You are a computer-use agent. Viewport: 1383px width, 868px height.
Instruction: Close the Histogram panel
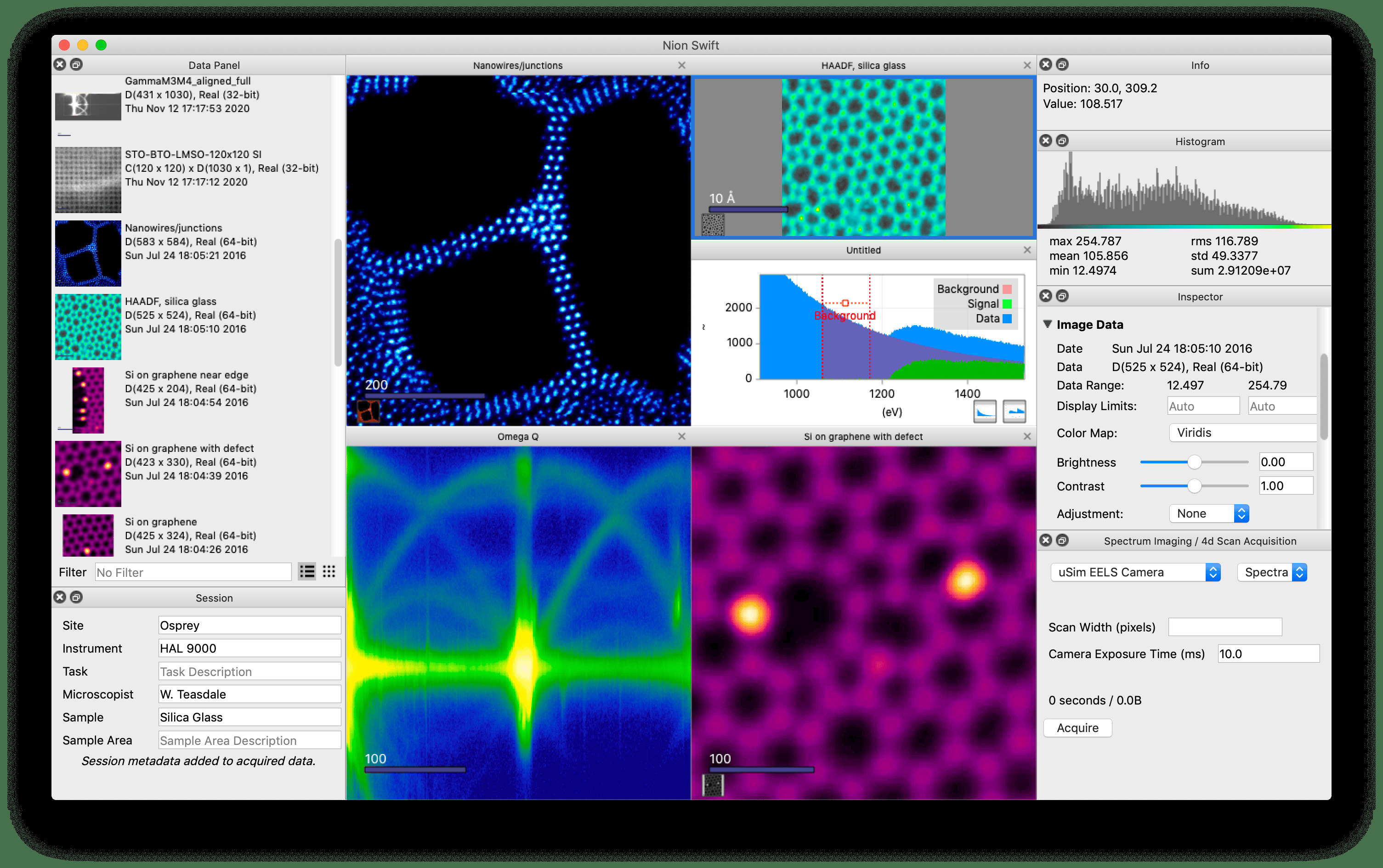click(1046, 141)
